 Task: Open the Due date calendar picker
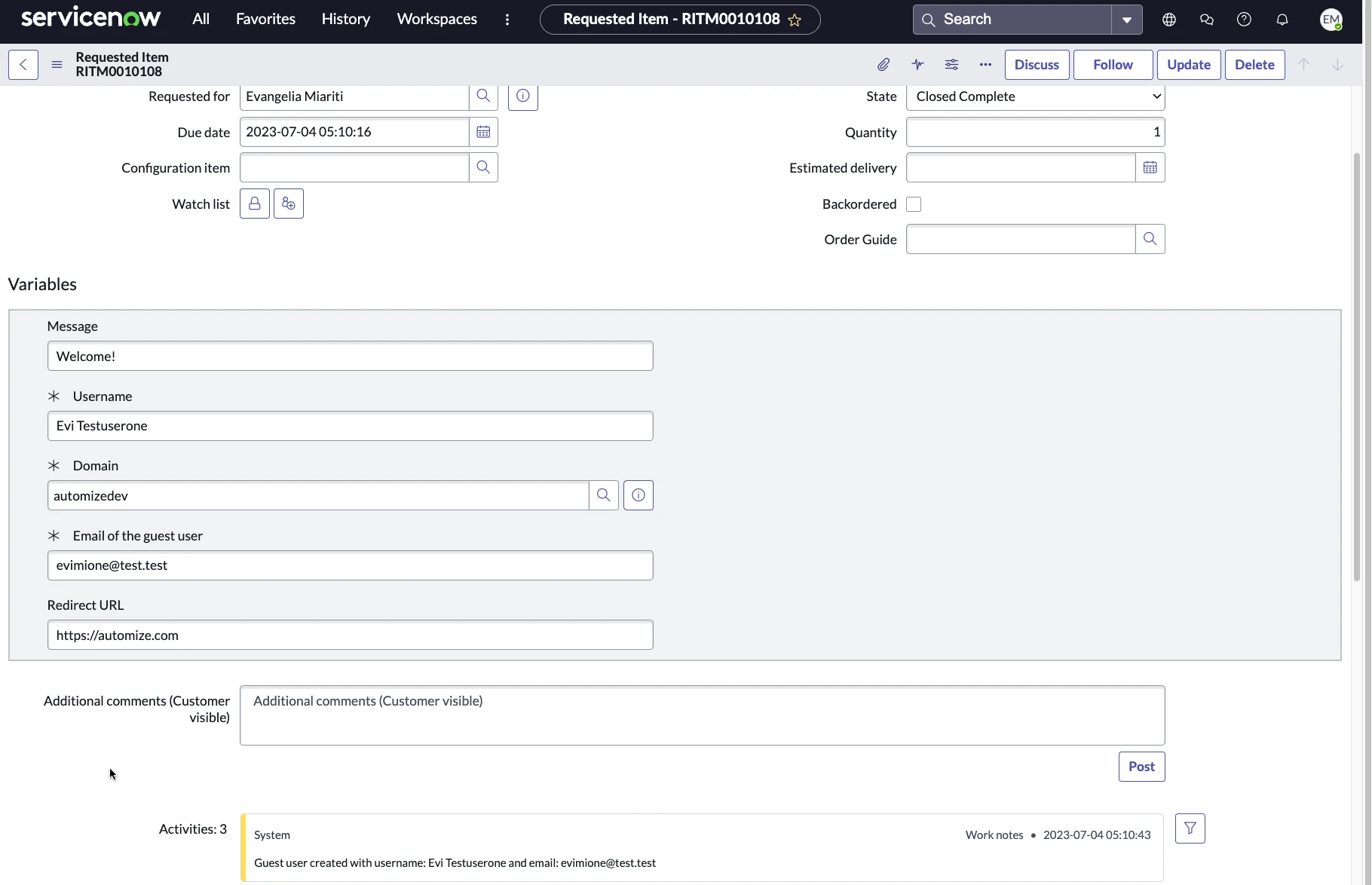point(483,131)
